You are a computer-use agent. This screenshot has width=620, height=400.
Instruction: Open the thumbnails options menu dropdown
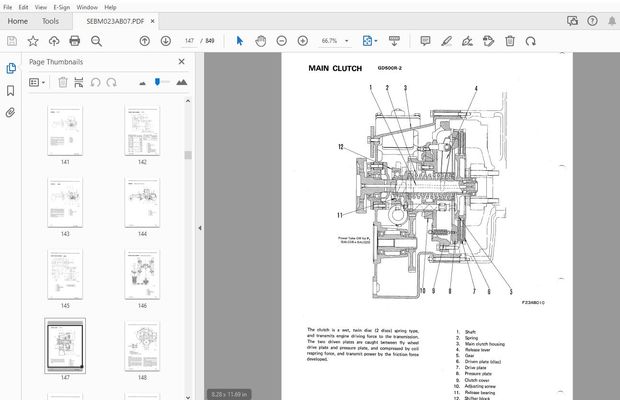point(37,82)
